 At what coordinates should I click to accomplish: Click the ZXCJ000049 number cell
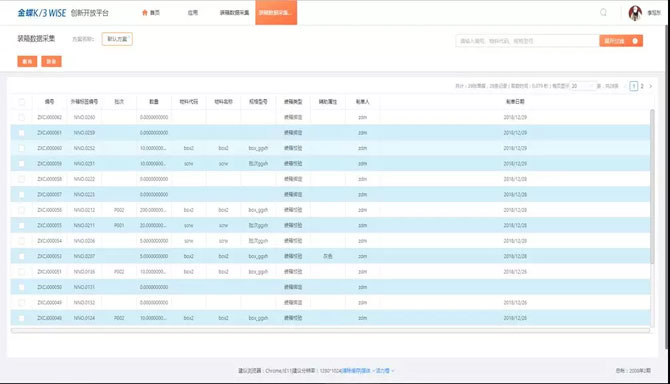[x=50, y=302]
